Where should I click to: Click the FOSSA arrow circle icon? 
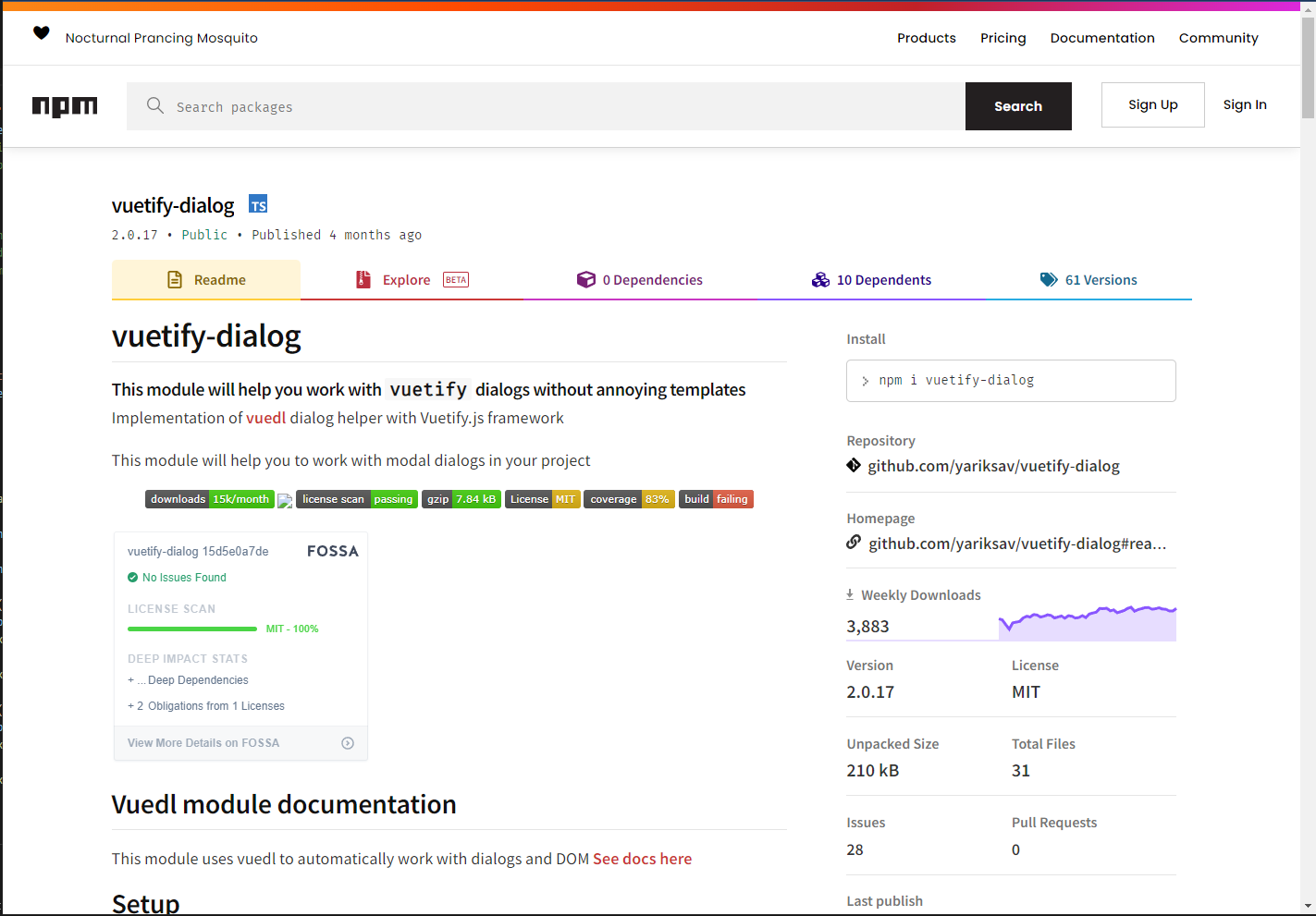click(348, 743)
